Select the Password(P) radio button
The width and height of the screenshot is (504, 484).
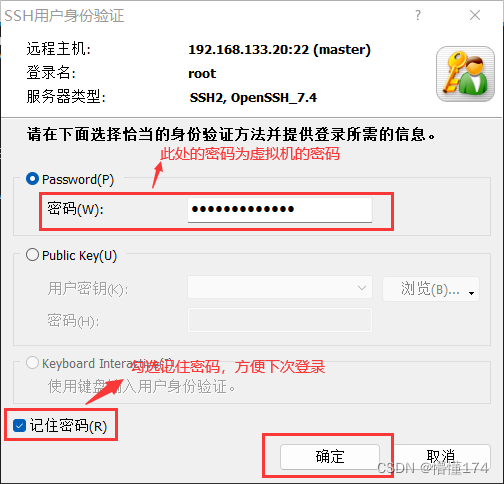[32, 179]
